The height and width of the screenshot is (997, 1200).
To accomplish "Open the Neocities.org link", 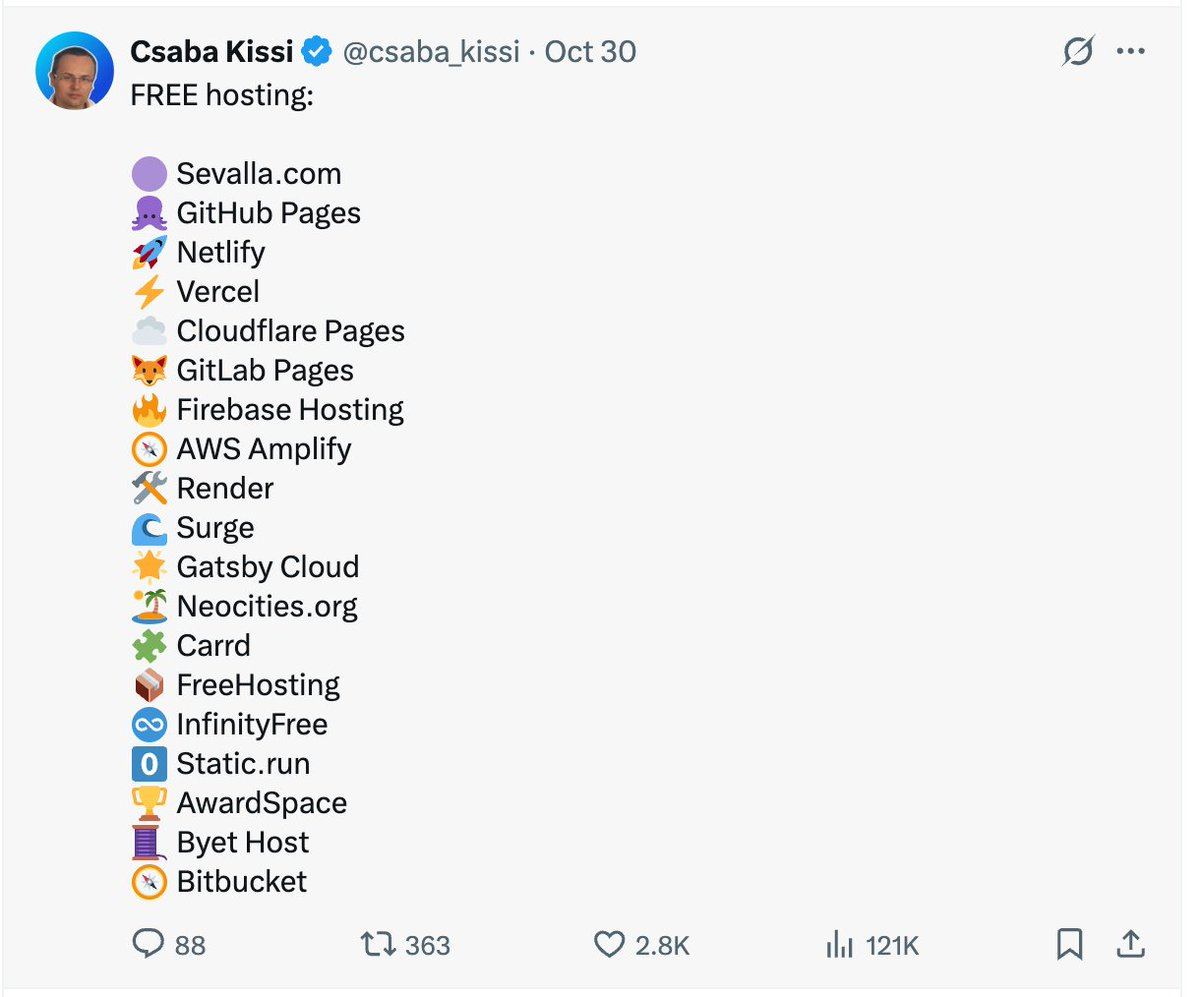I will pyautogui.click(x=267, y=606).
